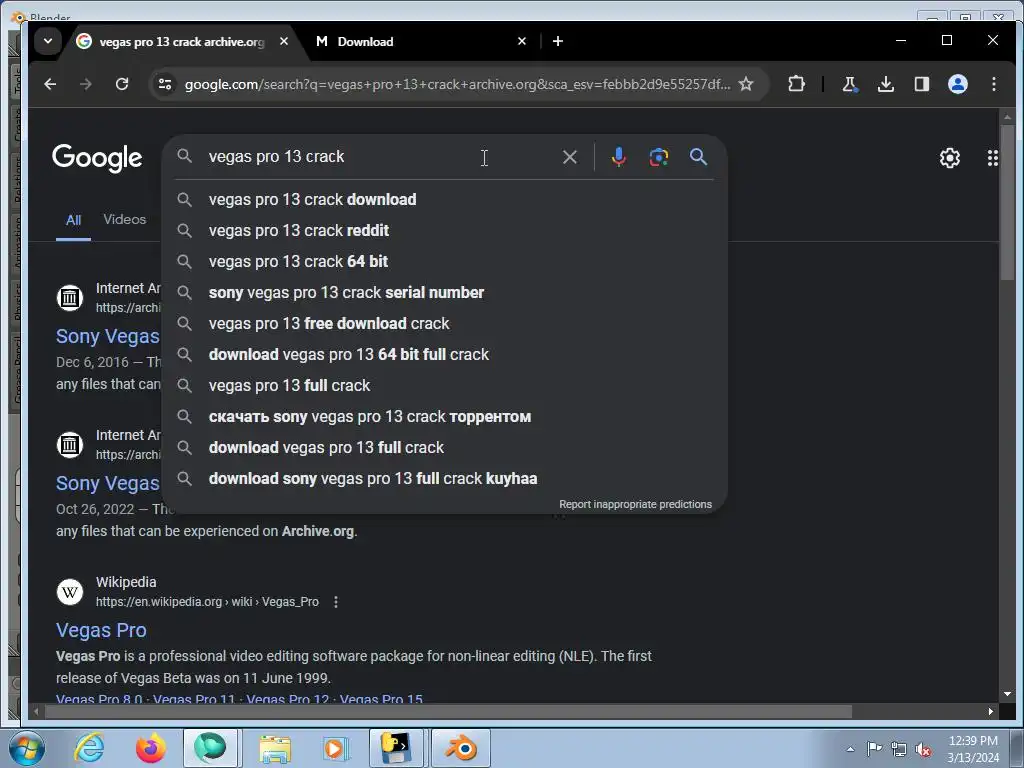Click the forward navigation arrow
Viewport: 1024px width, 768px height.
tap(86, 84)
